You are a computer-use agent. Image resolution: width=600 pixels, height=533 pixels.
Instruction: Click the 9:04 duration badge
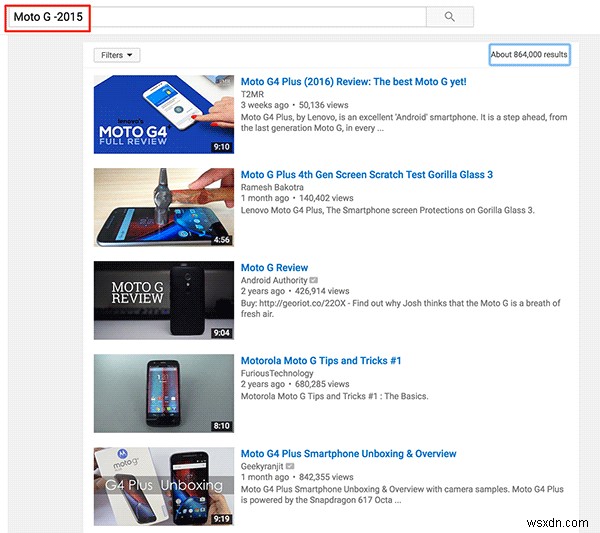coord(222,333)
